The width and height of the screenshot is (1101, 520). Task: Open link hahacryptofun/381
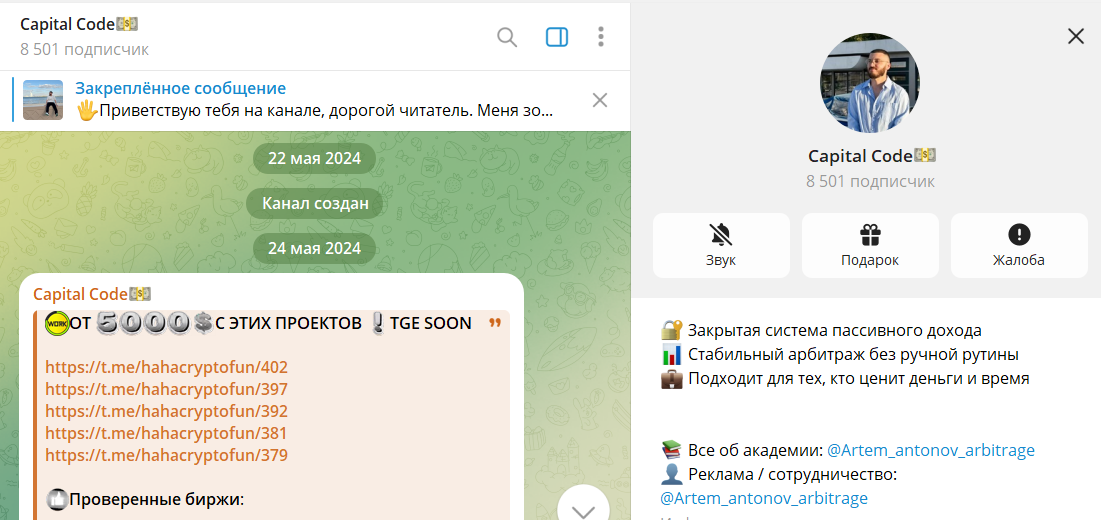click(166, 433)
